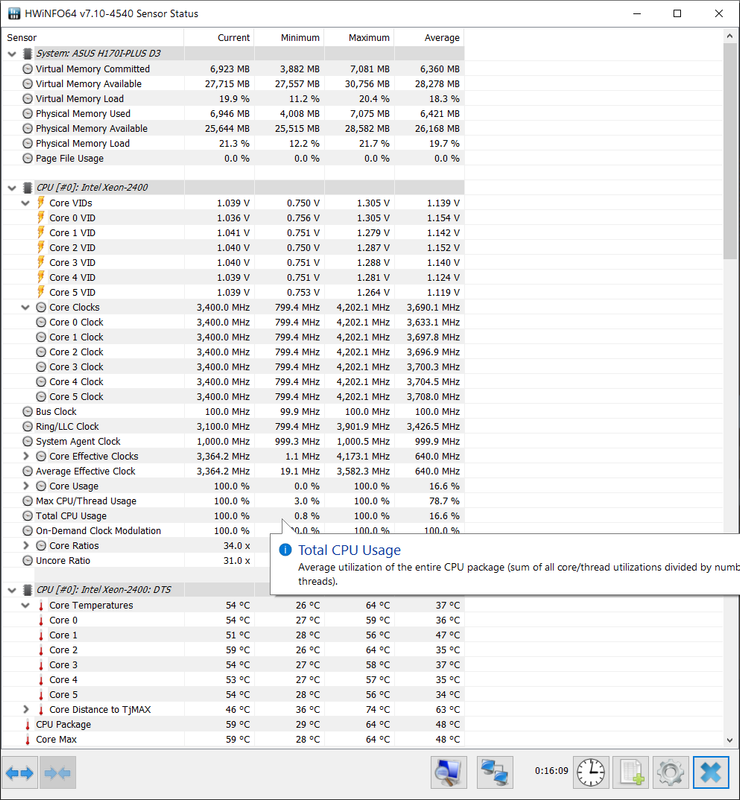Expand the Core Ratios row

(26, 546)
